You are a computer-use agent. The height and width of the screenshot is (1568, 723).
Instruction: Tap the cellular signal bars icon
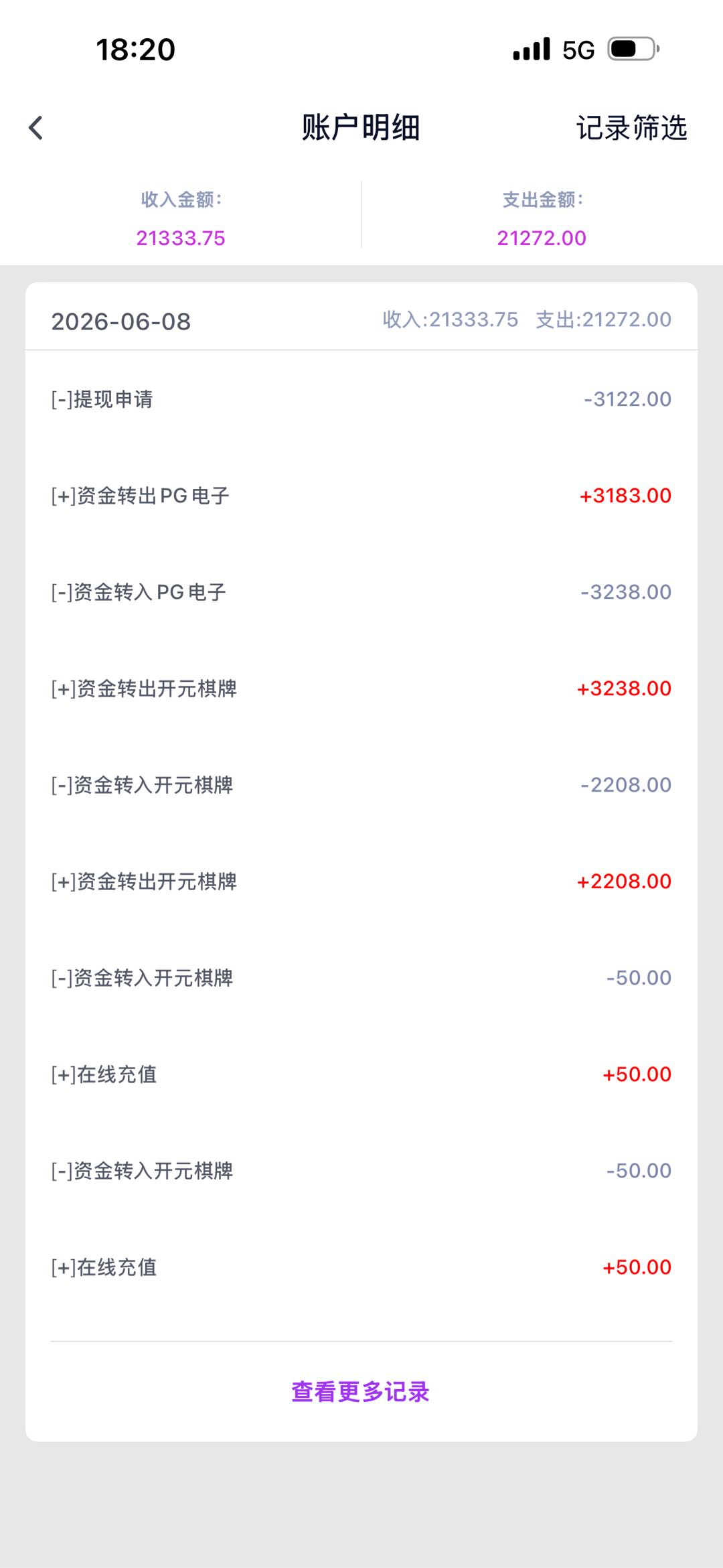(x=532, y=50)
